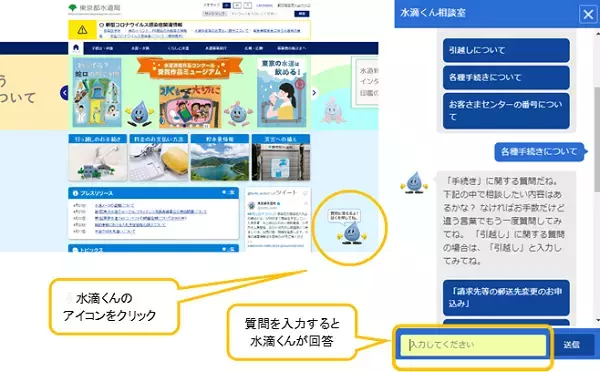Open 水源・水質 navigation menu
Viewport: 600px width, 372px height.
(x=140, y=48)
